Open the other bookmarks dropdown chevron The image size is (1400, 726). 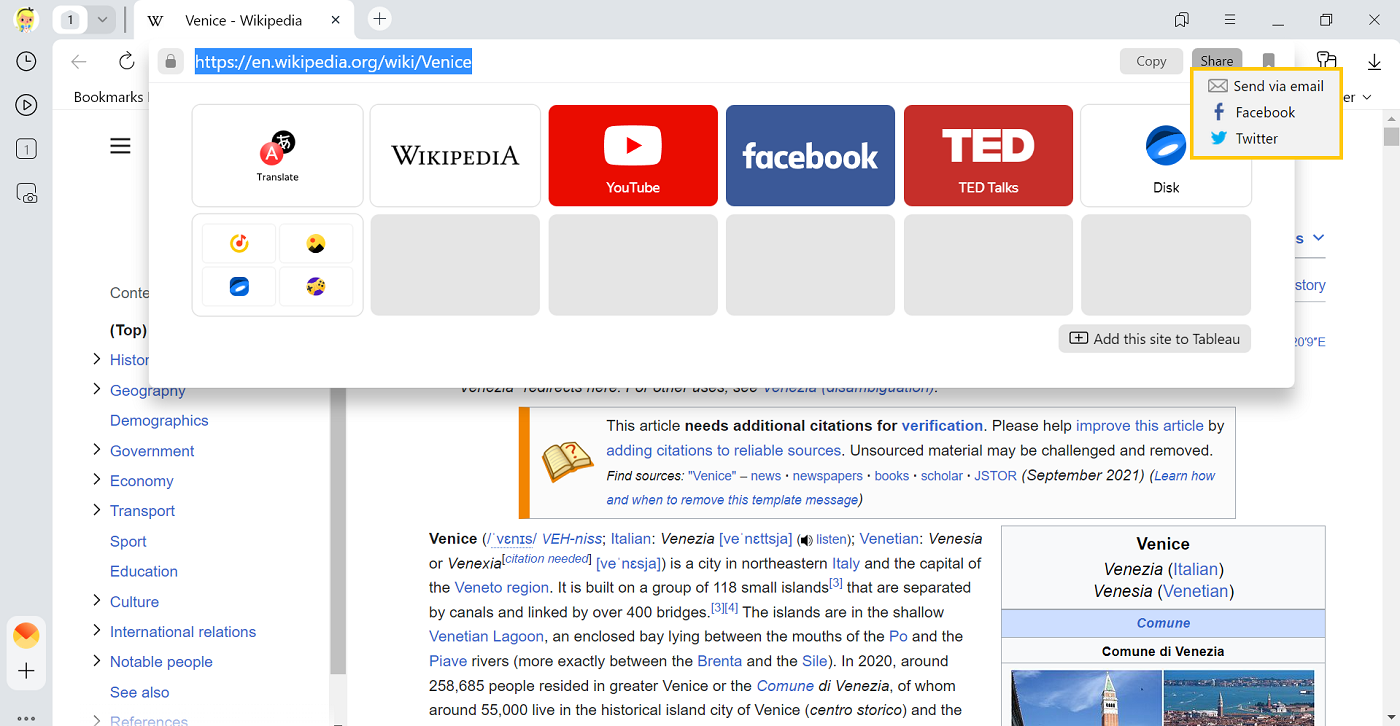pyautogui.click(x=1367, y=97)
